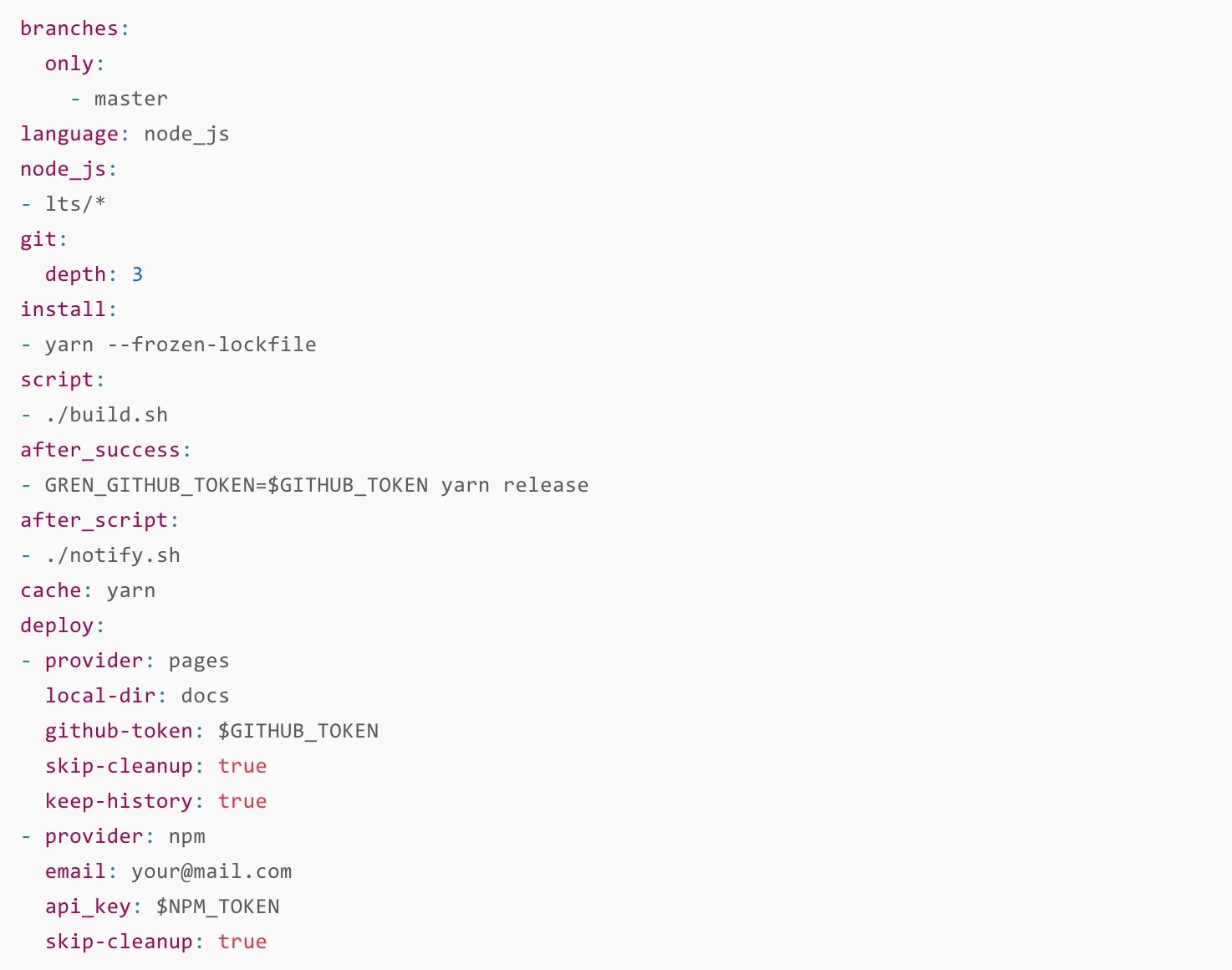The width and height of the screenshot is (1232, 970).
Task: Click the 'your@mail.com' email value
Action: click(211, 871)
